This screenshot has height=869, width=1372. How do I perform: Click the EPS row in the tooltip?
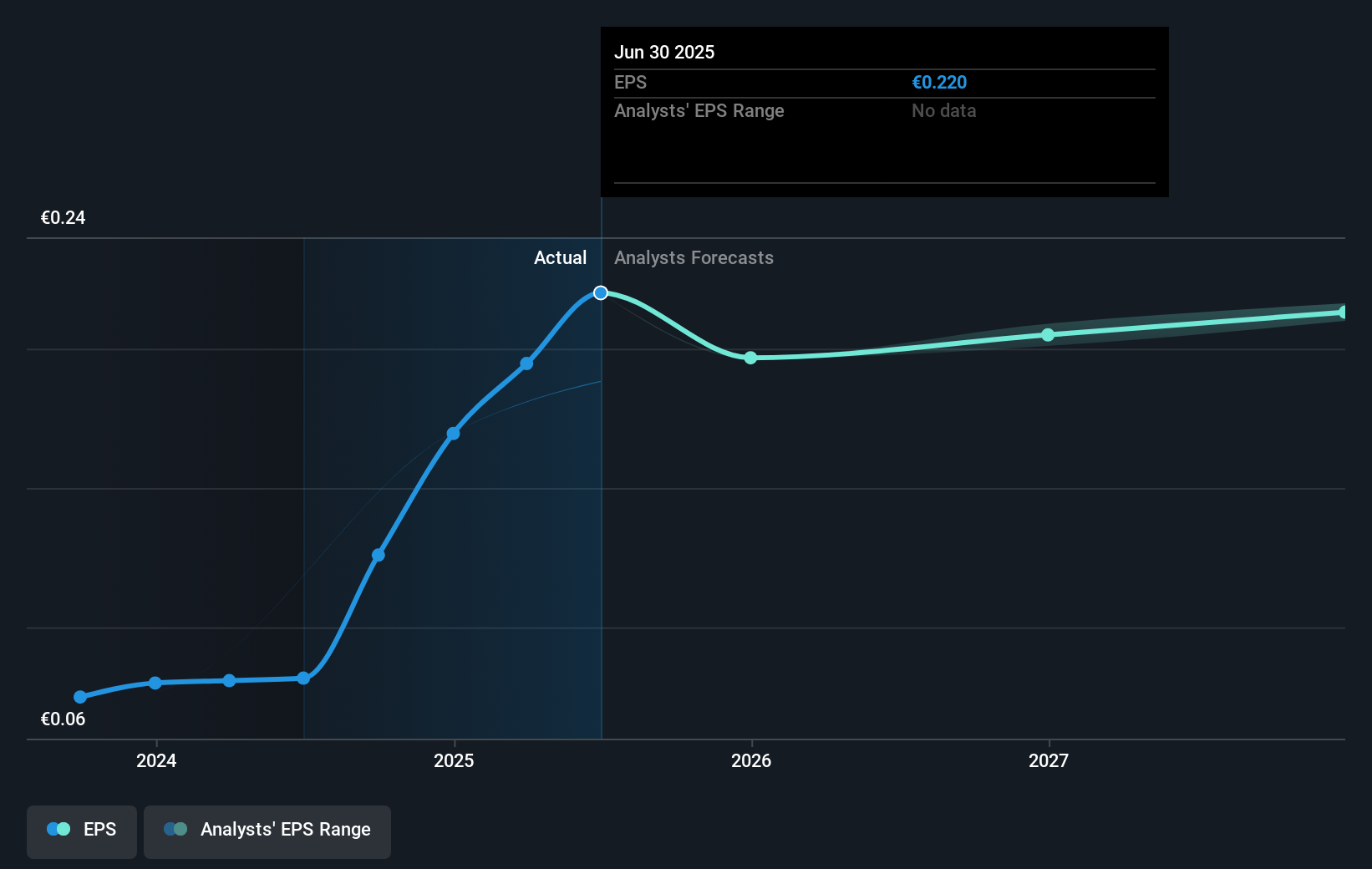(629, 83)
